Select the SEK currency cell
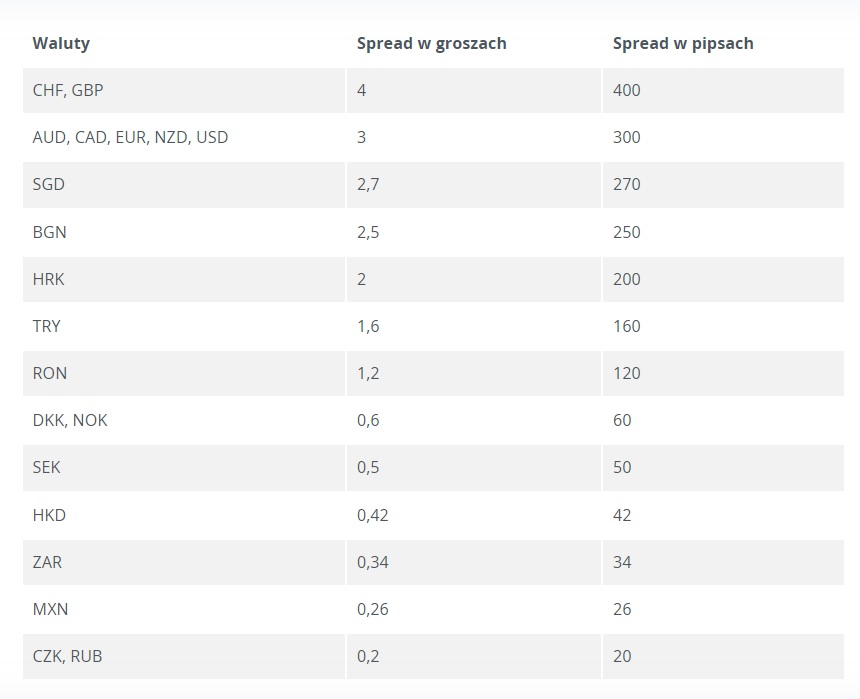The image size is (860, 699). tap(47, 467)
